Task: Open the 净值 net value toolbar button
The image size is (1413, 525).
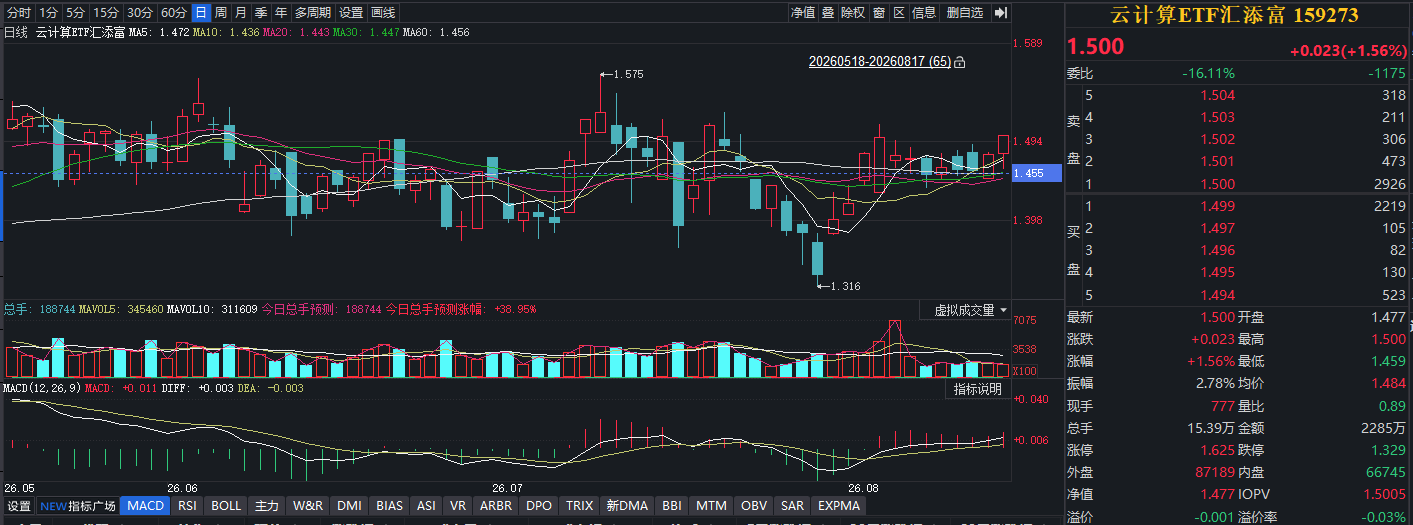Action: pyautogui.click(x=803, y=12)
